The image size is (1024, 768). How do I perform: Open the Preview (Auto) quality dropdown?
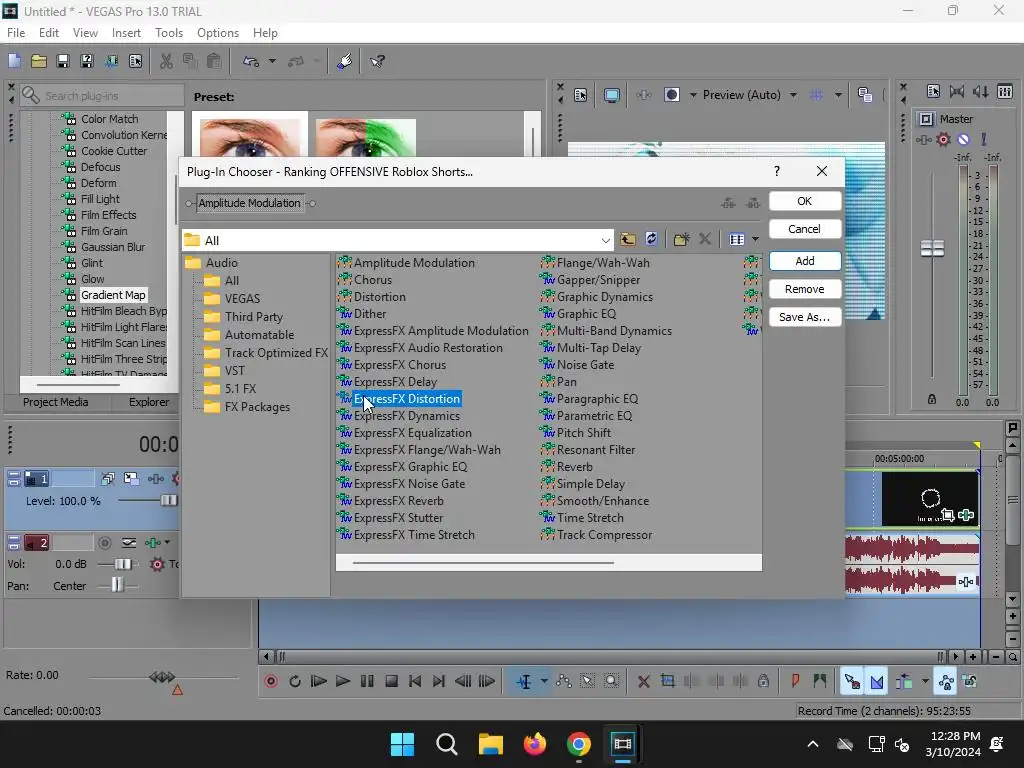(793, 95)
